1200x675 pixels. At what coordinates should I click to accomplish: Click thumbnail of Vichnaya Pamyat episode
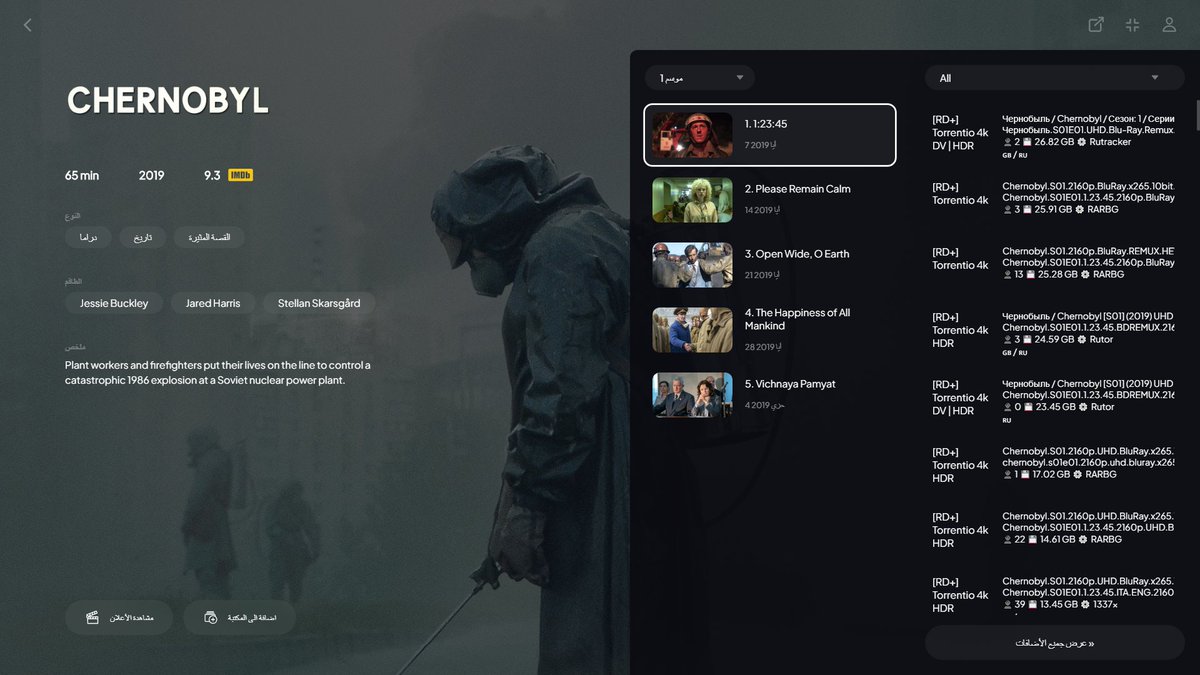pos(692,394)
